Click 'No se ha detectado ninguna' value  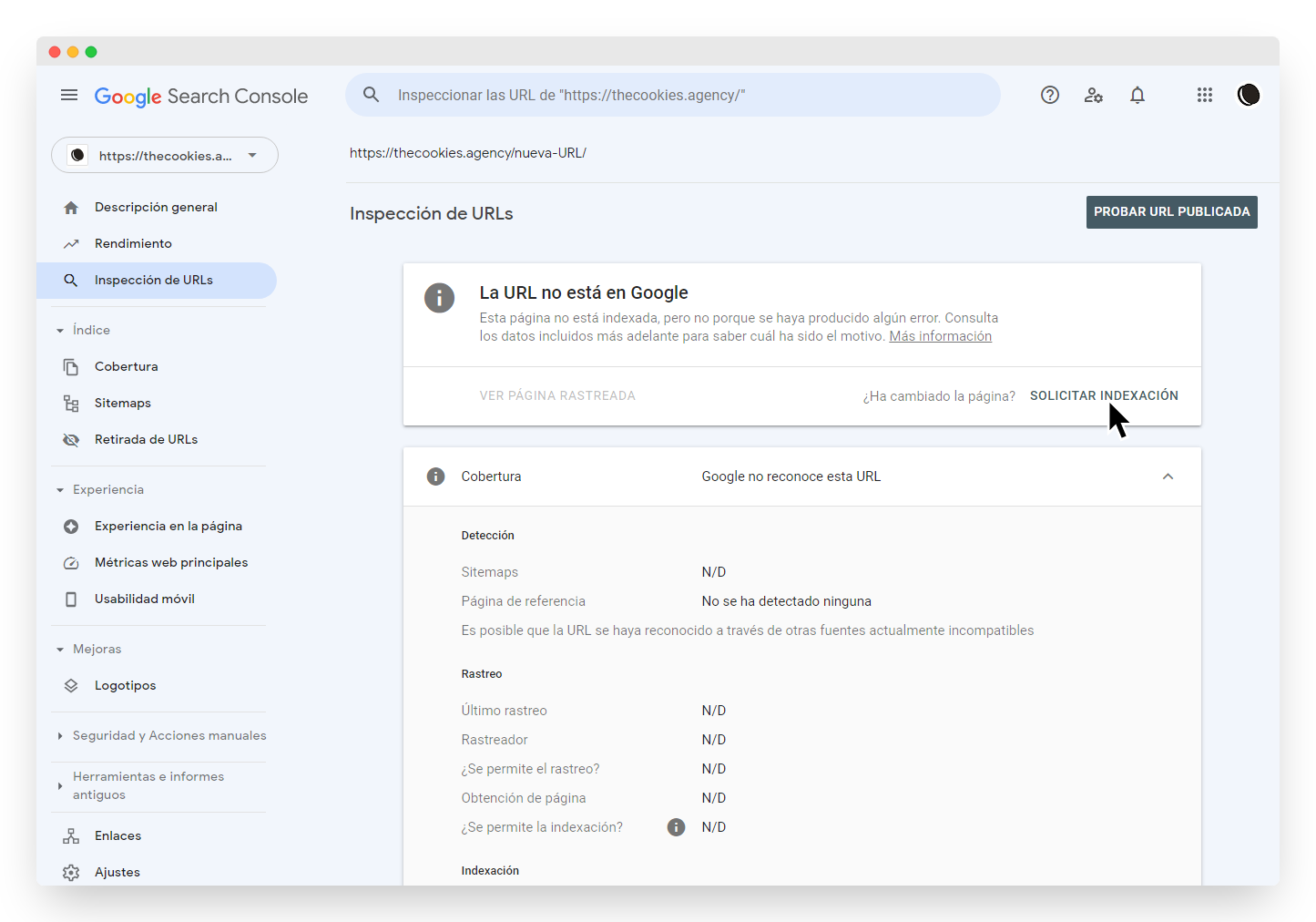point(787,601)
